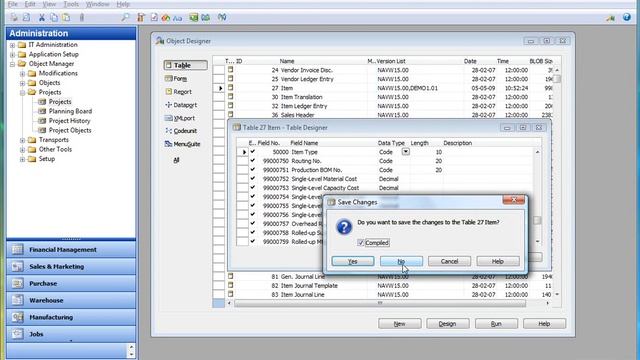Viewport: 640px width, 360px height.
Task: Open the Manufacturing section
Action: pos(71,317)
